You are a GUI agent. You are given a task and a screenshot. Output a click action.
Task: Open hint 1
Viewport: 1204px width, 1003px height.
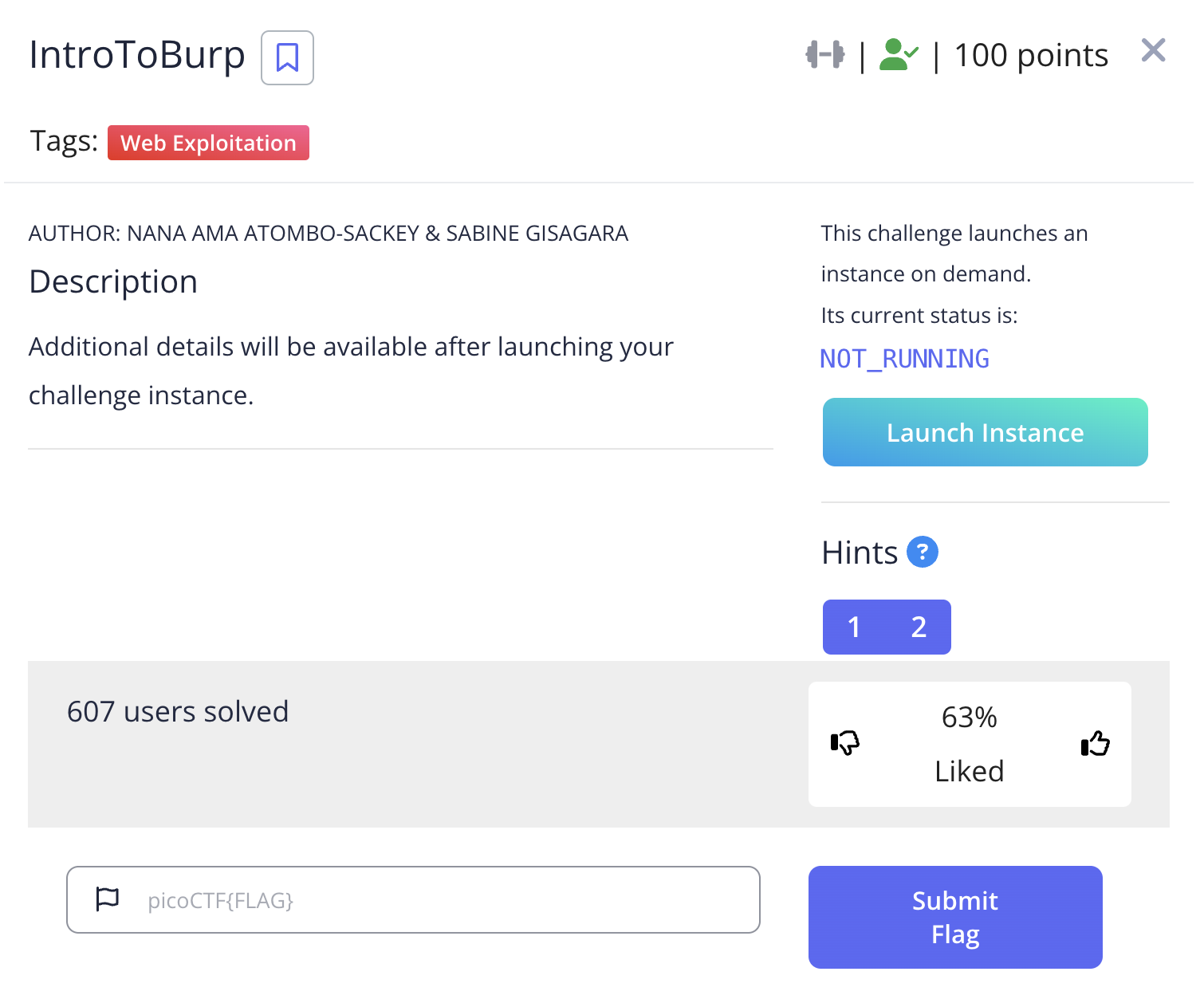coord(854,627)
